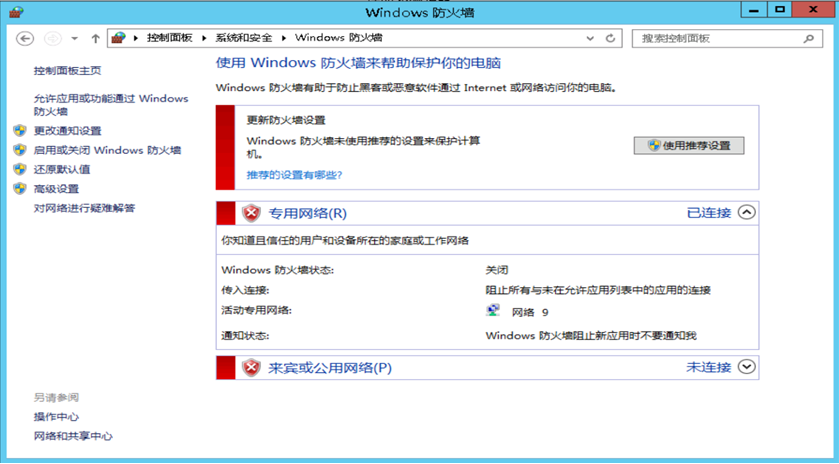The width and height of the screenshot is (839, 464).
Task: Open the 操作中心 link
Action: pos(56,417)
